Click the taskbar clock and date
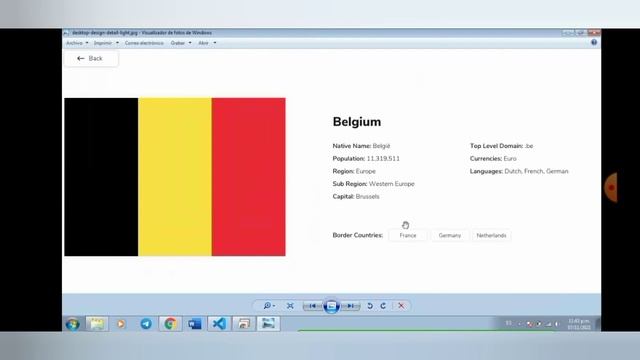 [x=579, y=324]
